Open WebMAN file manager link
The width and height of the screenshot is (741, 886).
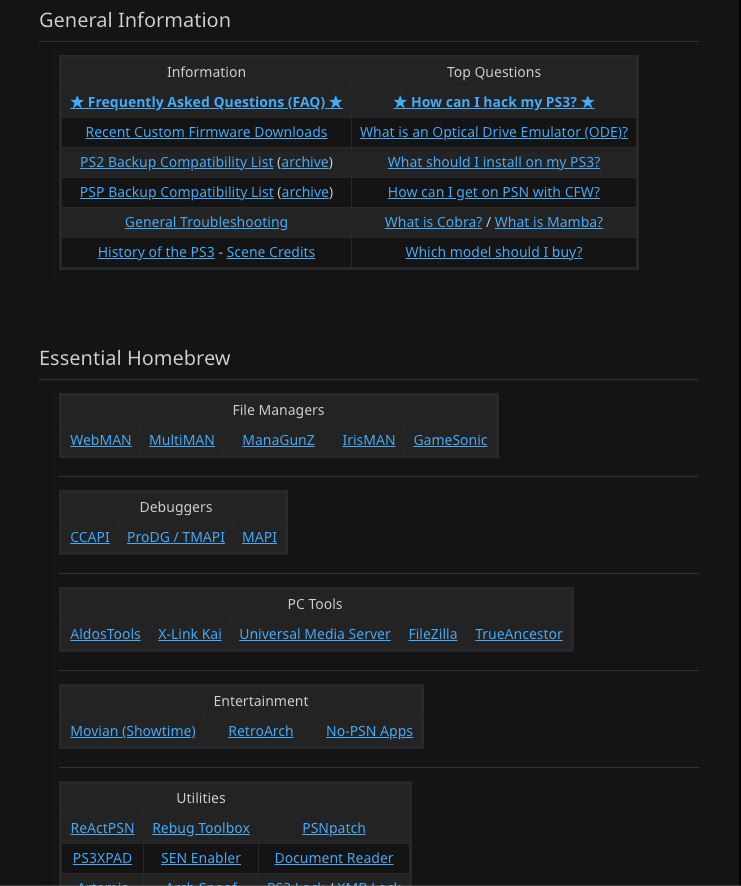coord(101,440)
